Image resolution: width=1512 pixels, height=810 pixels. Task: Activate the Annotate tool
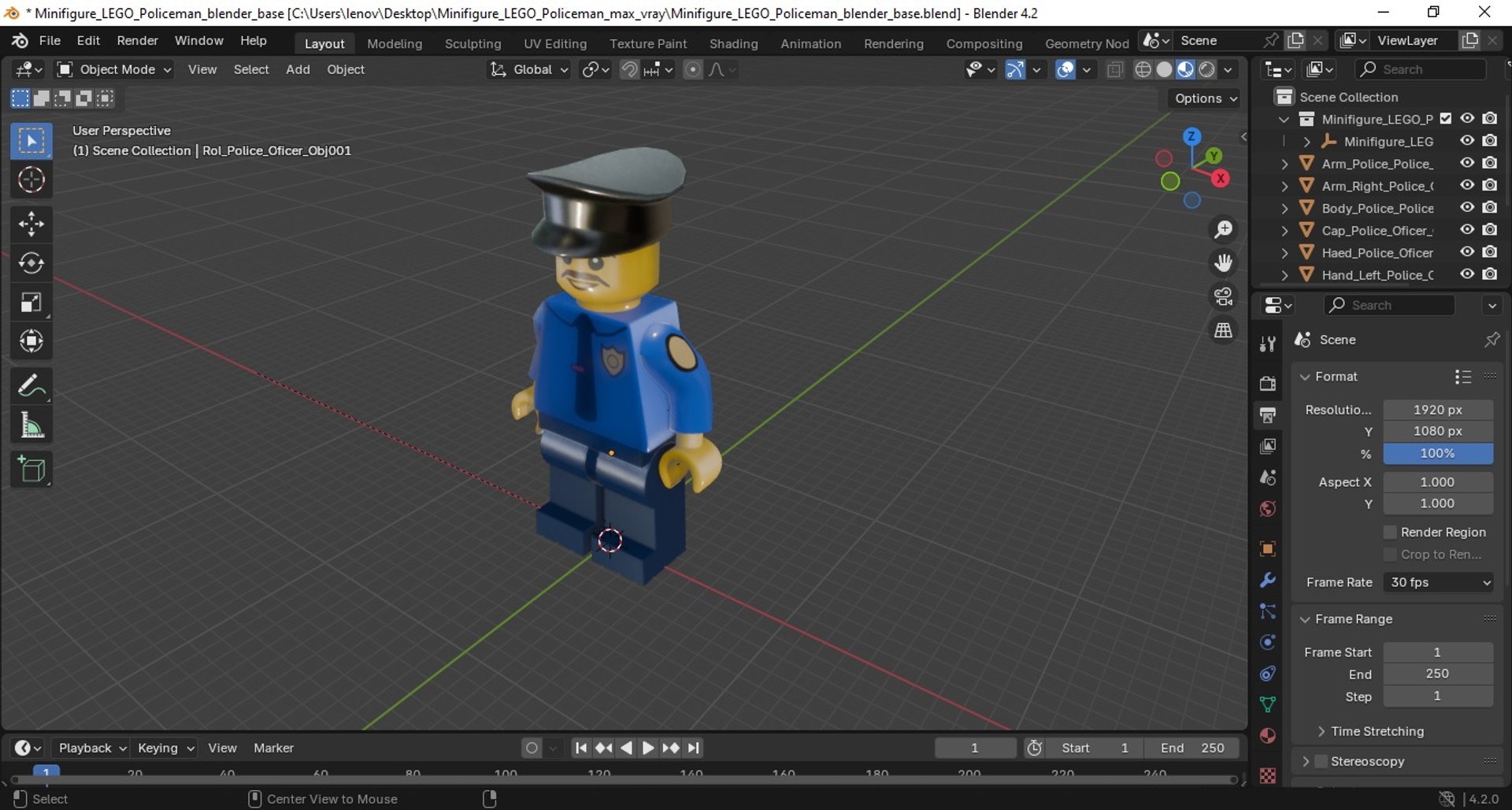click(x=31, y=386)
